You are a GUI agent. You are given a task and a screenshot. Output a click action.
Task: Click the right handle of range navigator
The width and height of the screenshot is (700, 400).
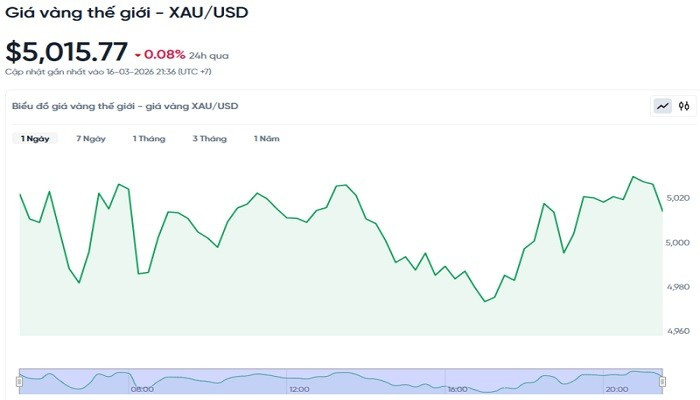664,381
